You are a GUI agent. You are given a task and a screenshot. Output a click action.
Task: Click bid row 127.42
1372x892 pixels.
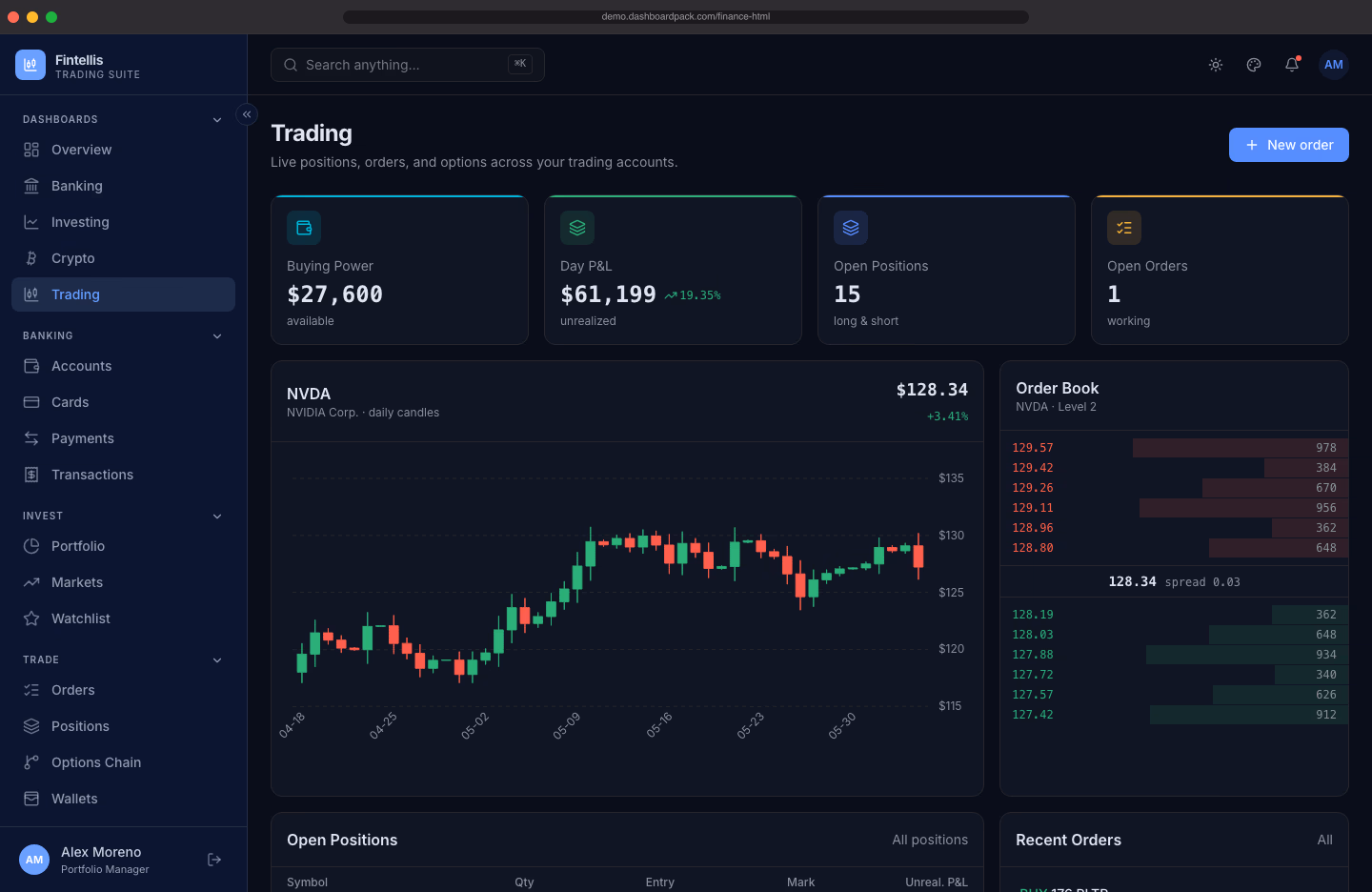pos(1174,715)
